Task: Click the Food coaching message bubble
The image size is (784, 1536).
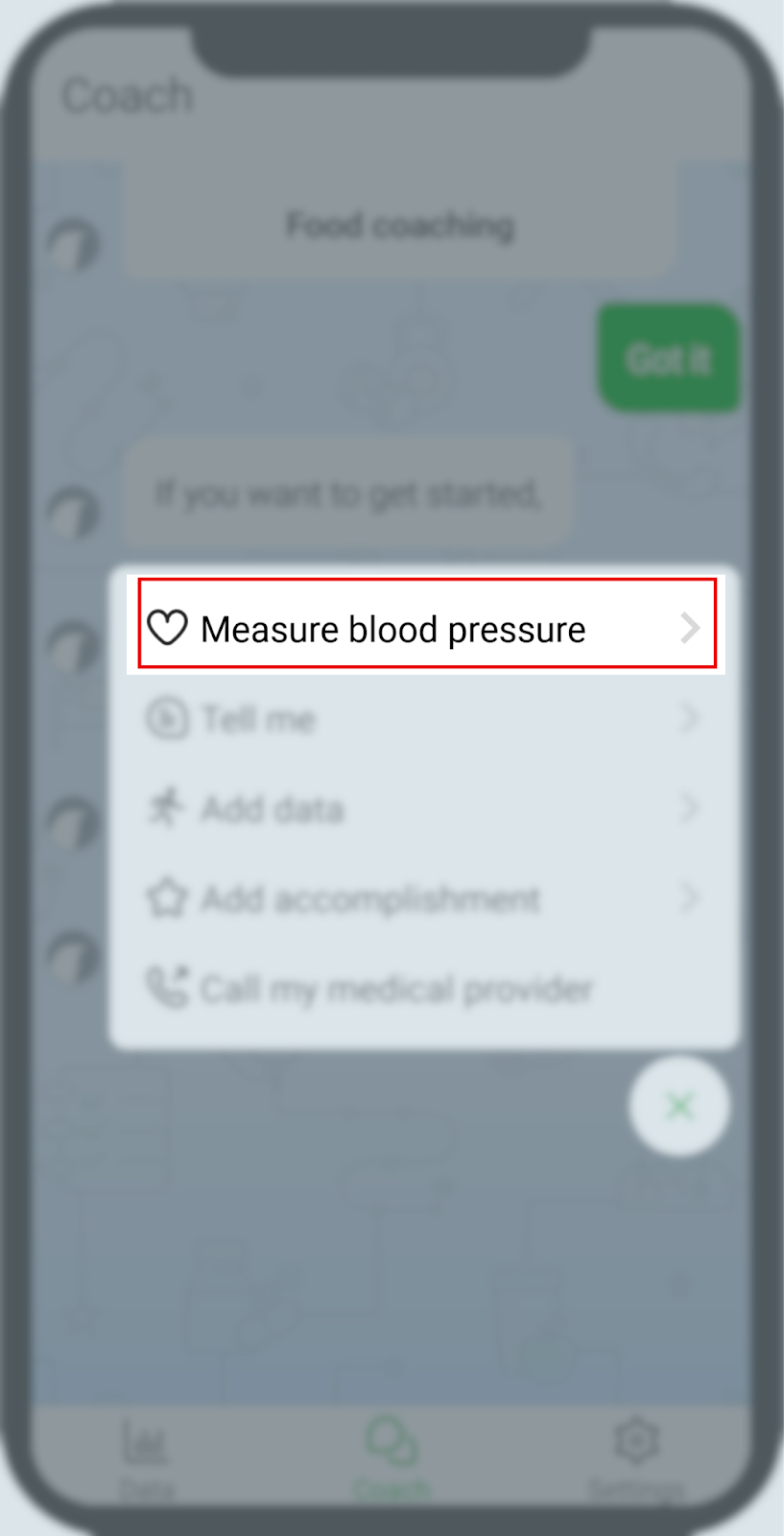Action: tap(400, 227)
